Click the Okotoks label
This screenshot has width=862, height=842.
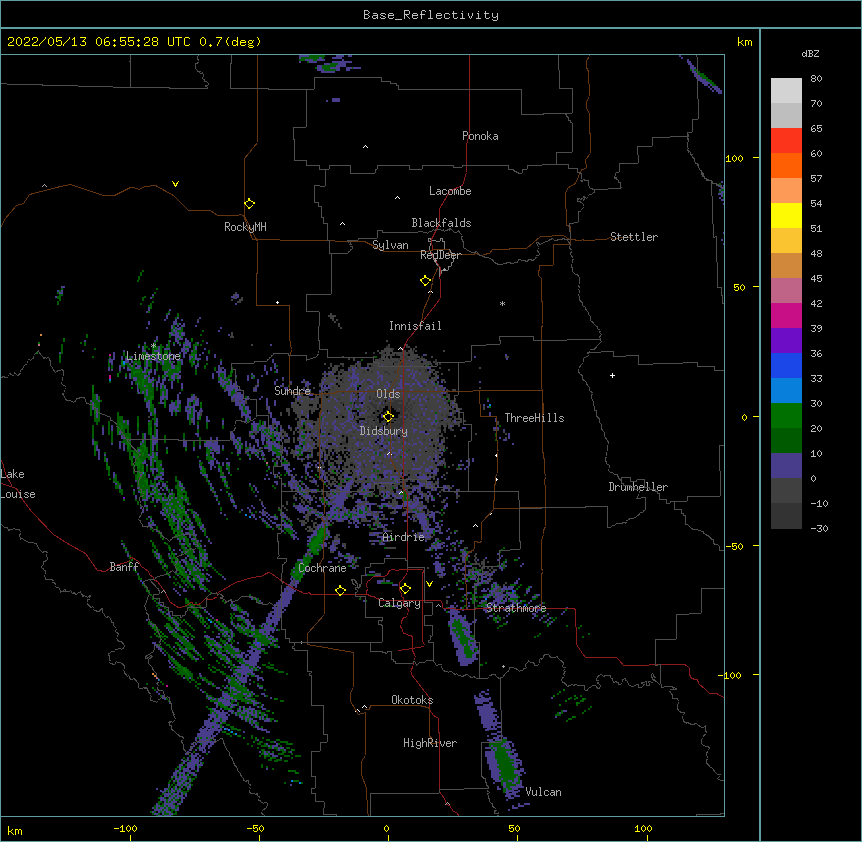(412, 700)
